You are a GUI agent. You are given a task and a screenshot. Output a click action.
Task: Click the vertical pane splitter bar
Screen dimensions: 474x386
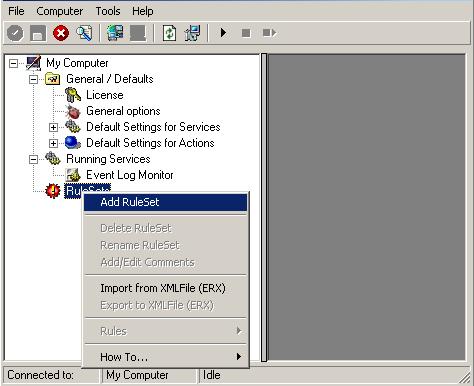coord(264,207)
